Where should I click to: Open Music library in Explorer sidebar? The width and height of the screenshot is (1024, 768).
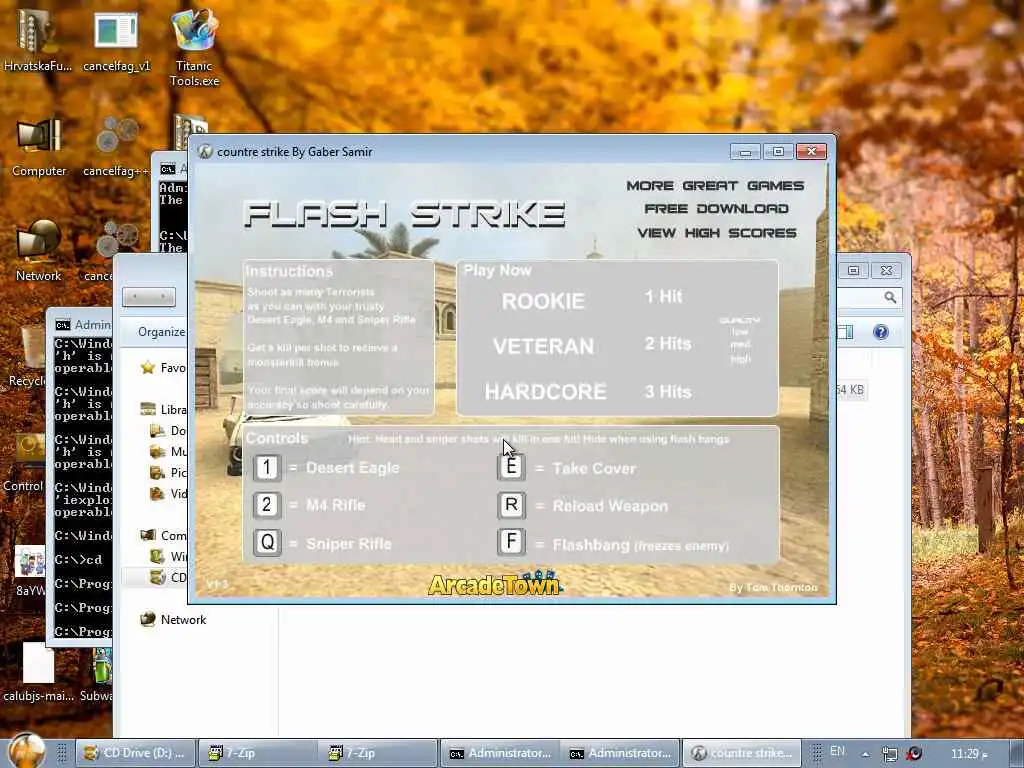click(168, 451)
